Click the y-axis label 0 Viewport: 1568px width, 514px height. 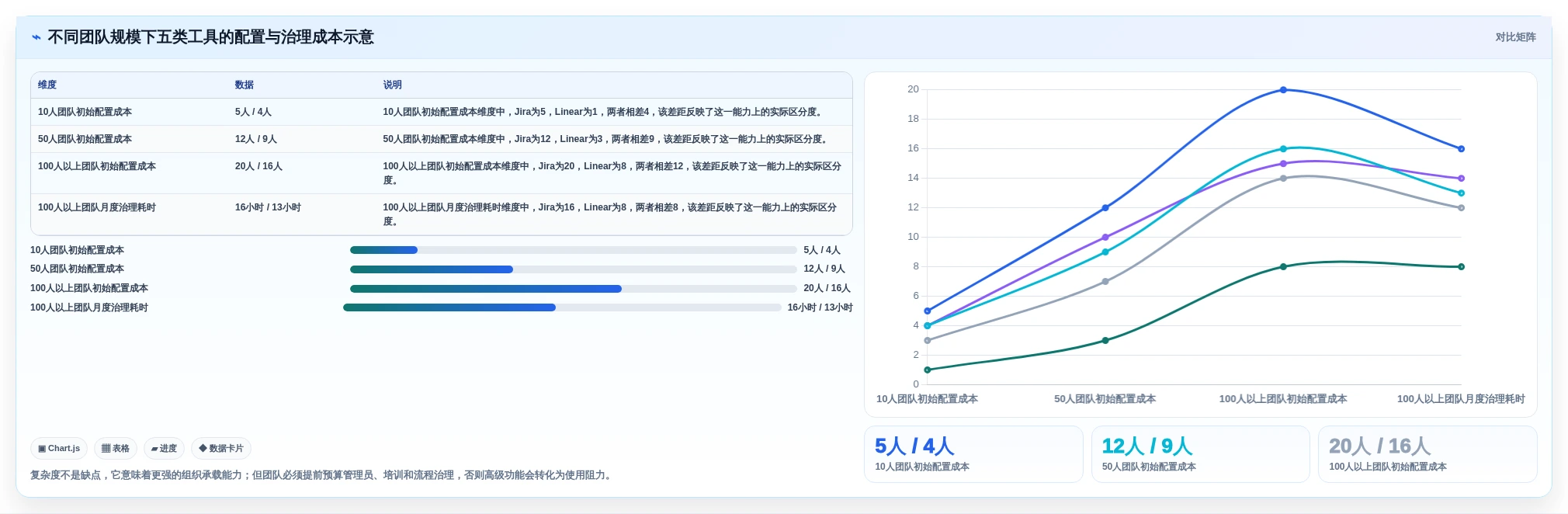(916, 384)
